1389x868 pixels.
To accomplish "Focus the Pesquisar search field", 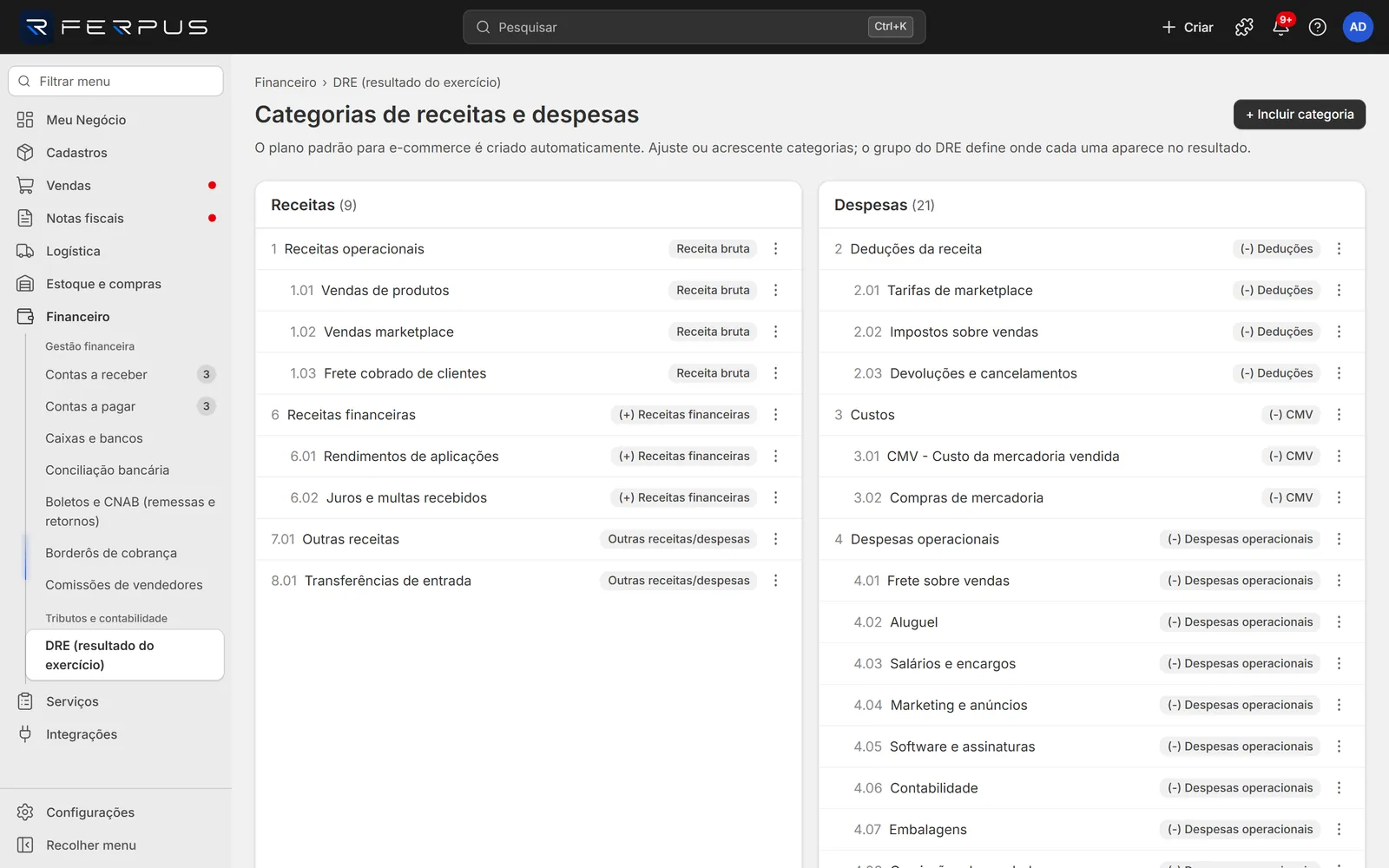I will (694, 27).
